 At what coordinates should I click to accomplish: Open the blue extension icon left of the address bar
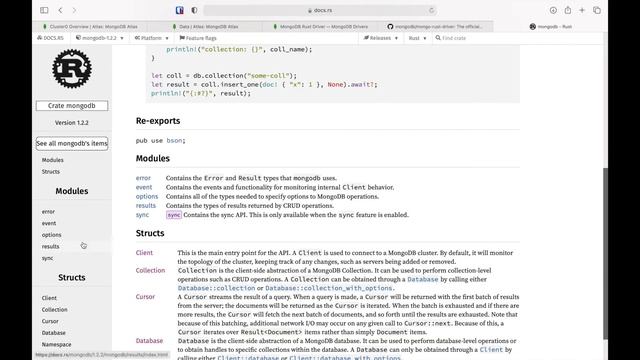[180, 10]
